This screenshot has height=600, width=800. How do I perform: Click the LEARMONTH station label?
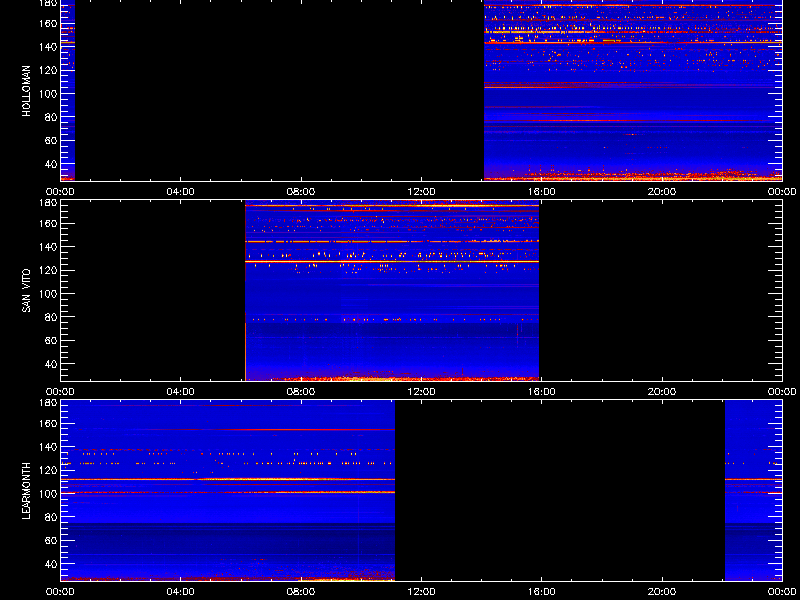(27, 491)
